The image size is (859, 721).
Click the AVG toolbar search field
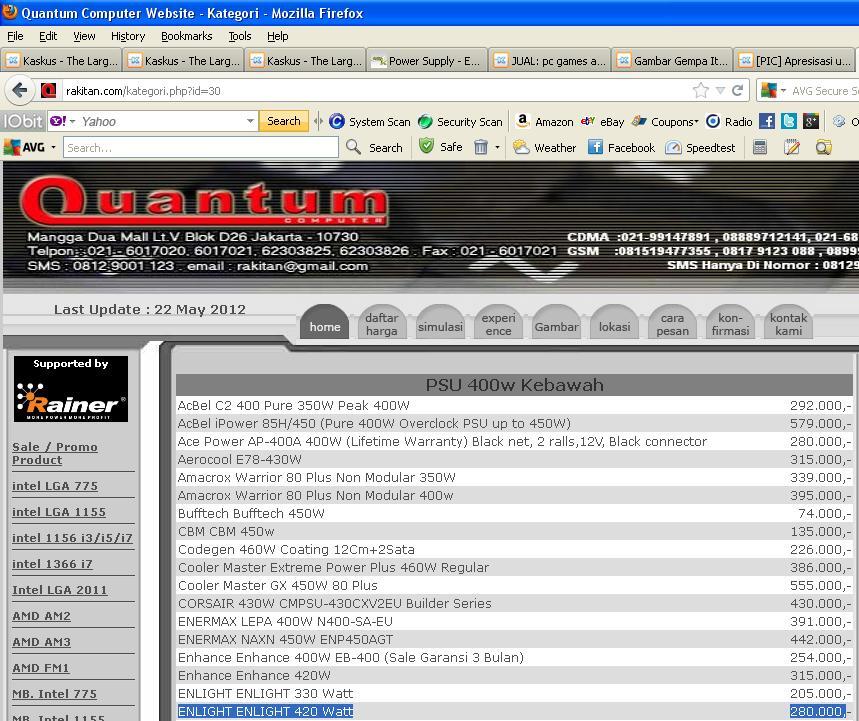pos(201,147)
